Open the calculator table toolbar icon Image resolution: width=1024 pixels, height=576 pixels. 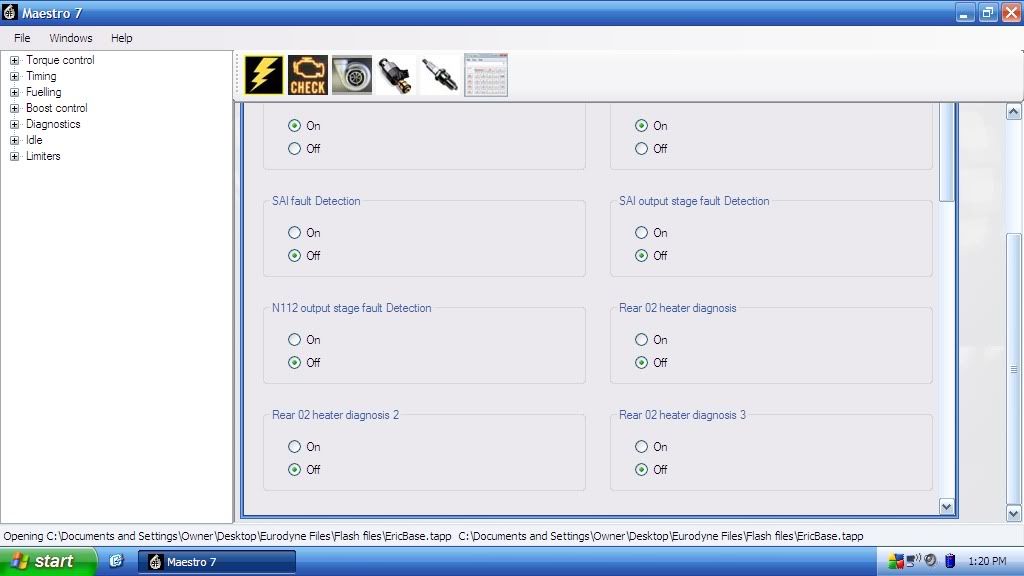pyautogui.click(x=486, y=75)
